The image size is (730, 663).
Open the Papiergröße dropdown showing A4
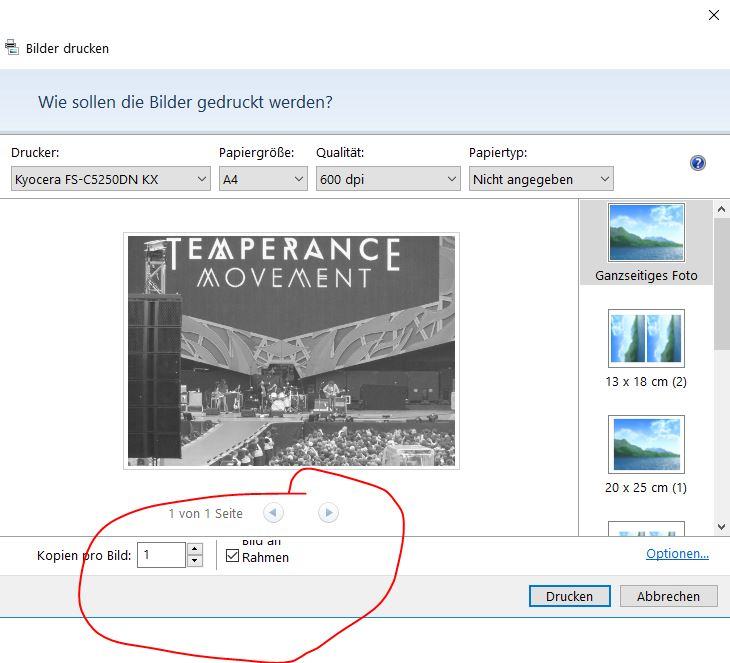click(263, 179)
